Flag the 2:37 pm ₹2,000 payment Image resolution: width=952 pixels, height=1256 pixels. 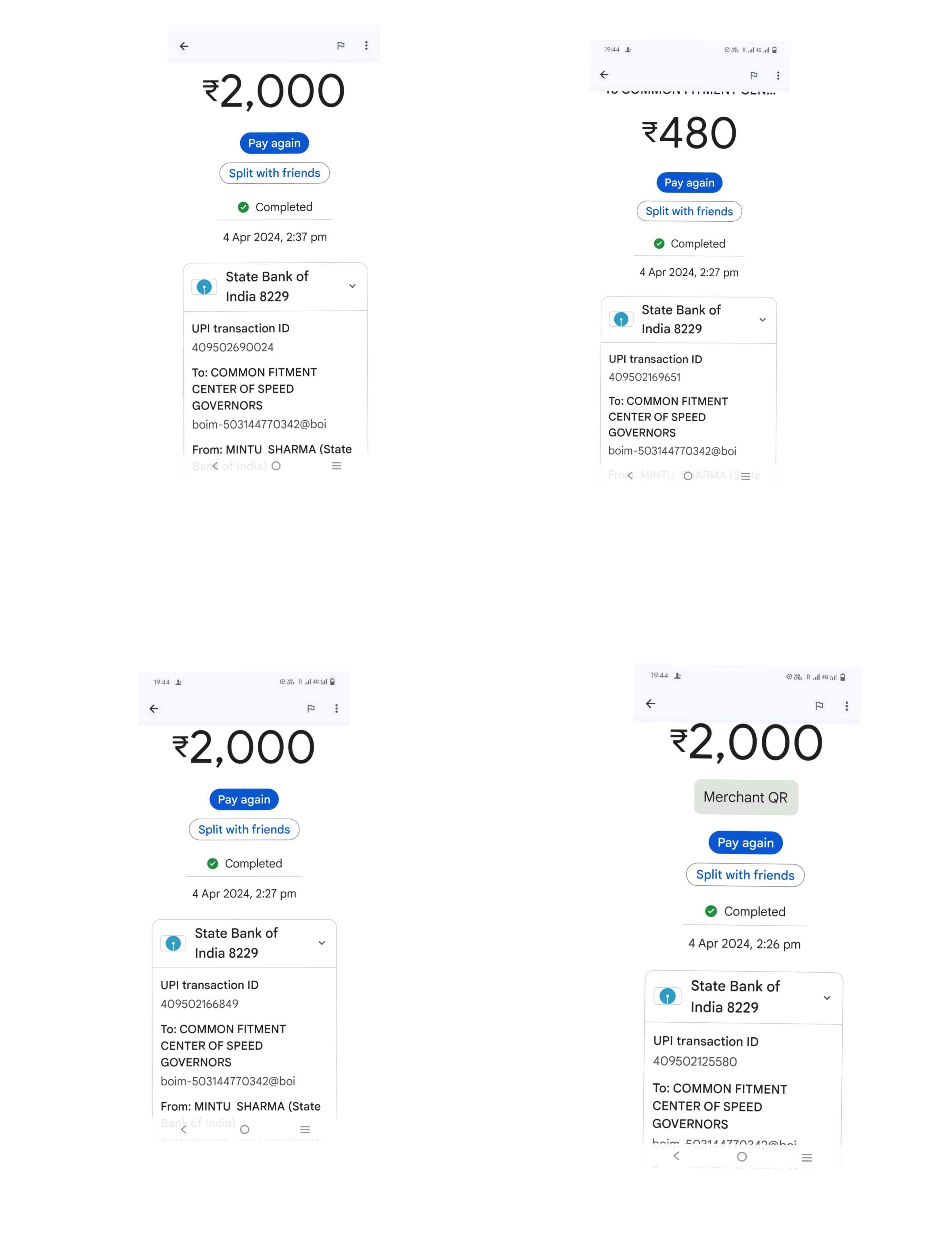click(x=341, y=45)
